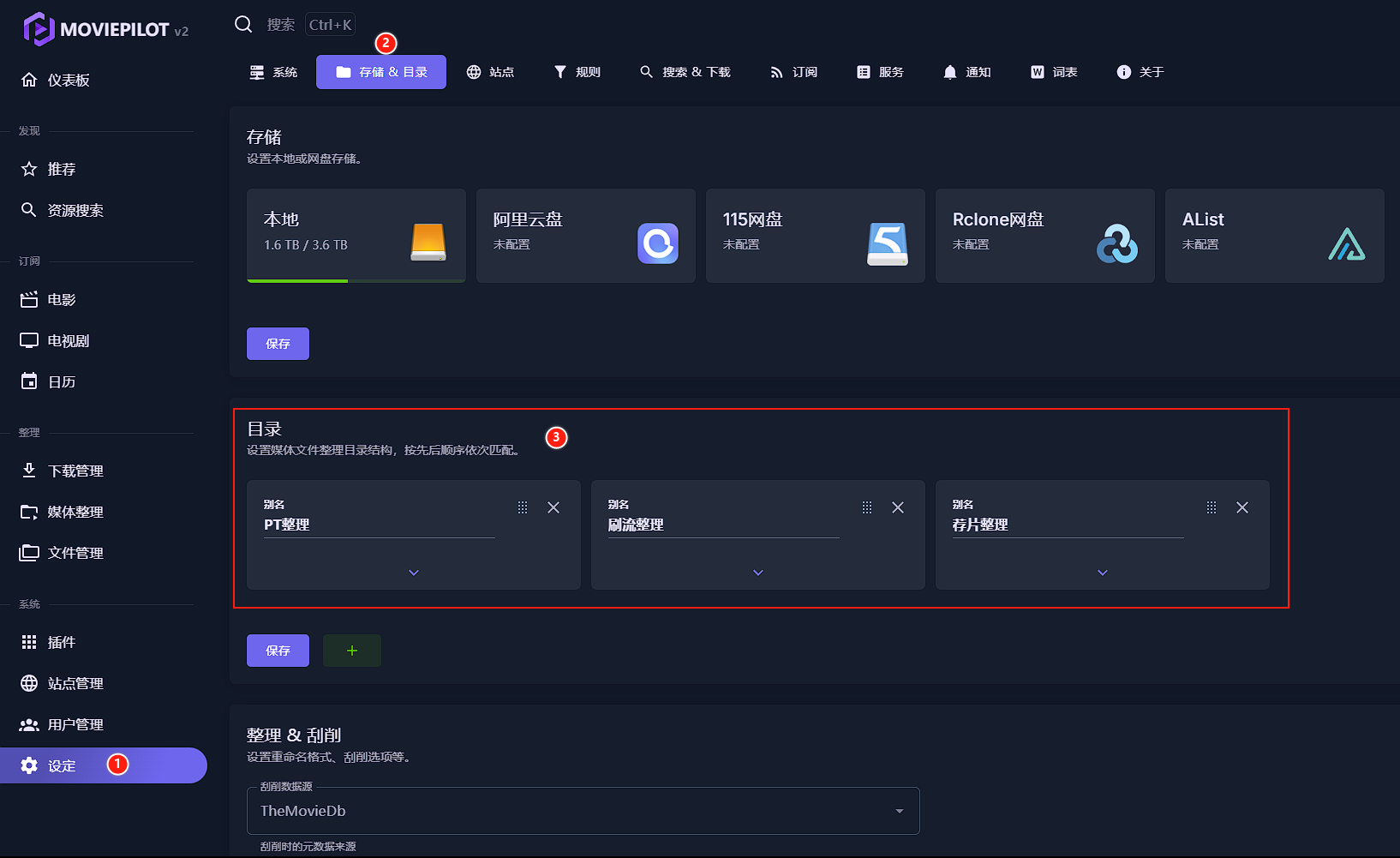1400x858 pixels.
Task: Switch to the 系统 tab
Action: 273,72
